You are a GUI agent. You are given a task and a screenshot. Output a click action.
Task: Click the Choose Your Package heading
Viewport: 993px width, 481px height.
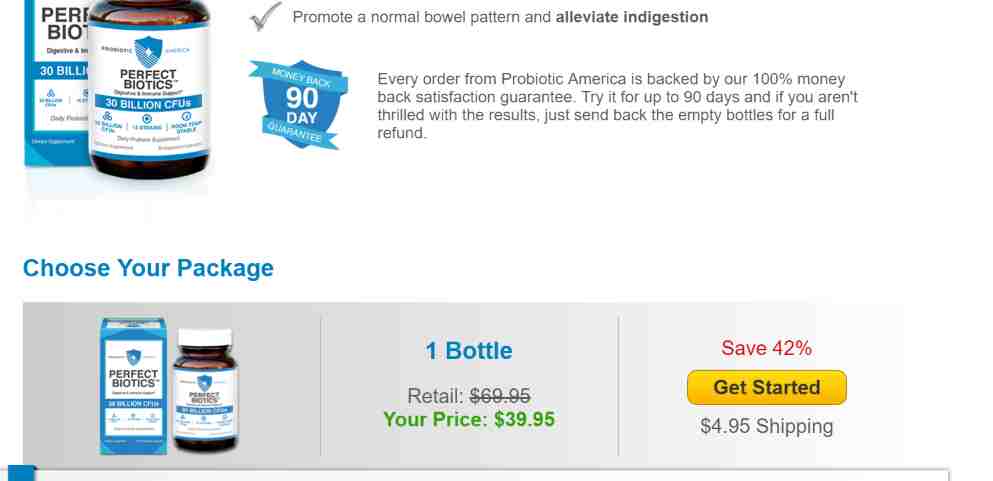click(148, 268)
